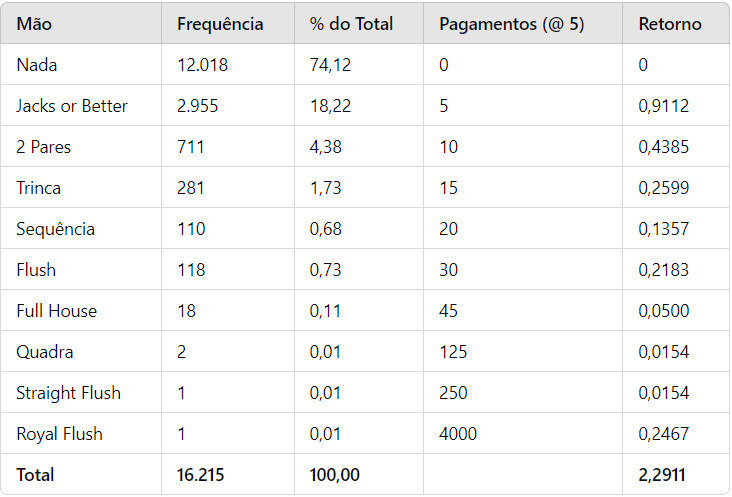732x497 pixels.
Task: Select the Trinca hand cell
Action: [38, 188]
